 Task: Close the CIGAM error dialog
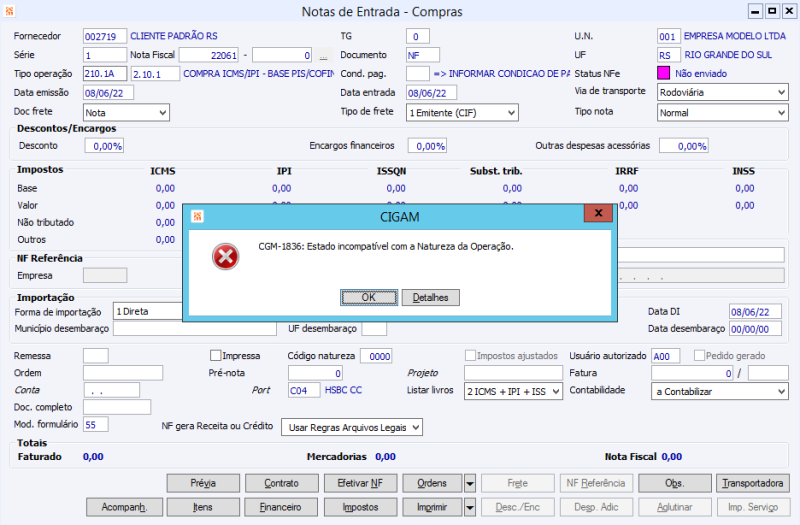click(598, 213)
